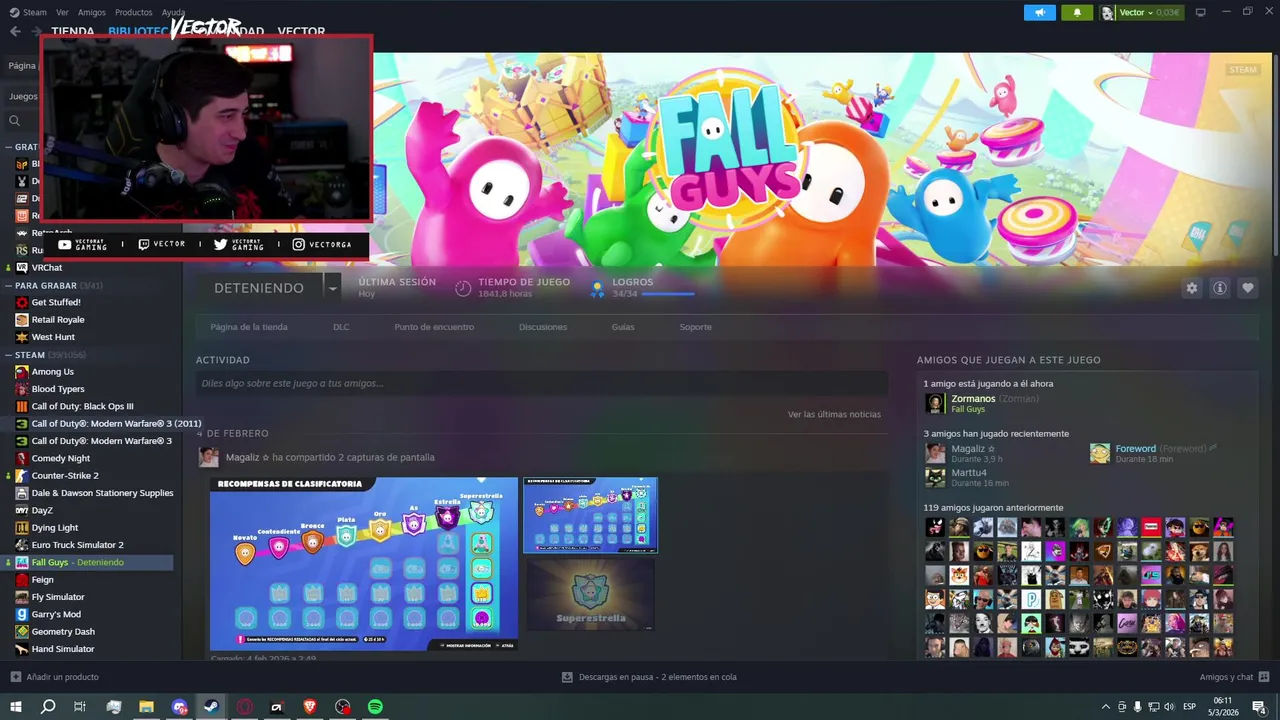Select VRChat in library list
Viewport: 1280px width, 720px height.
[46, 268]
